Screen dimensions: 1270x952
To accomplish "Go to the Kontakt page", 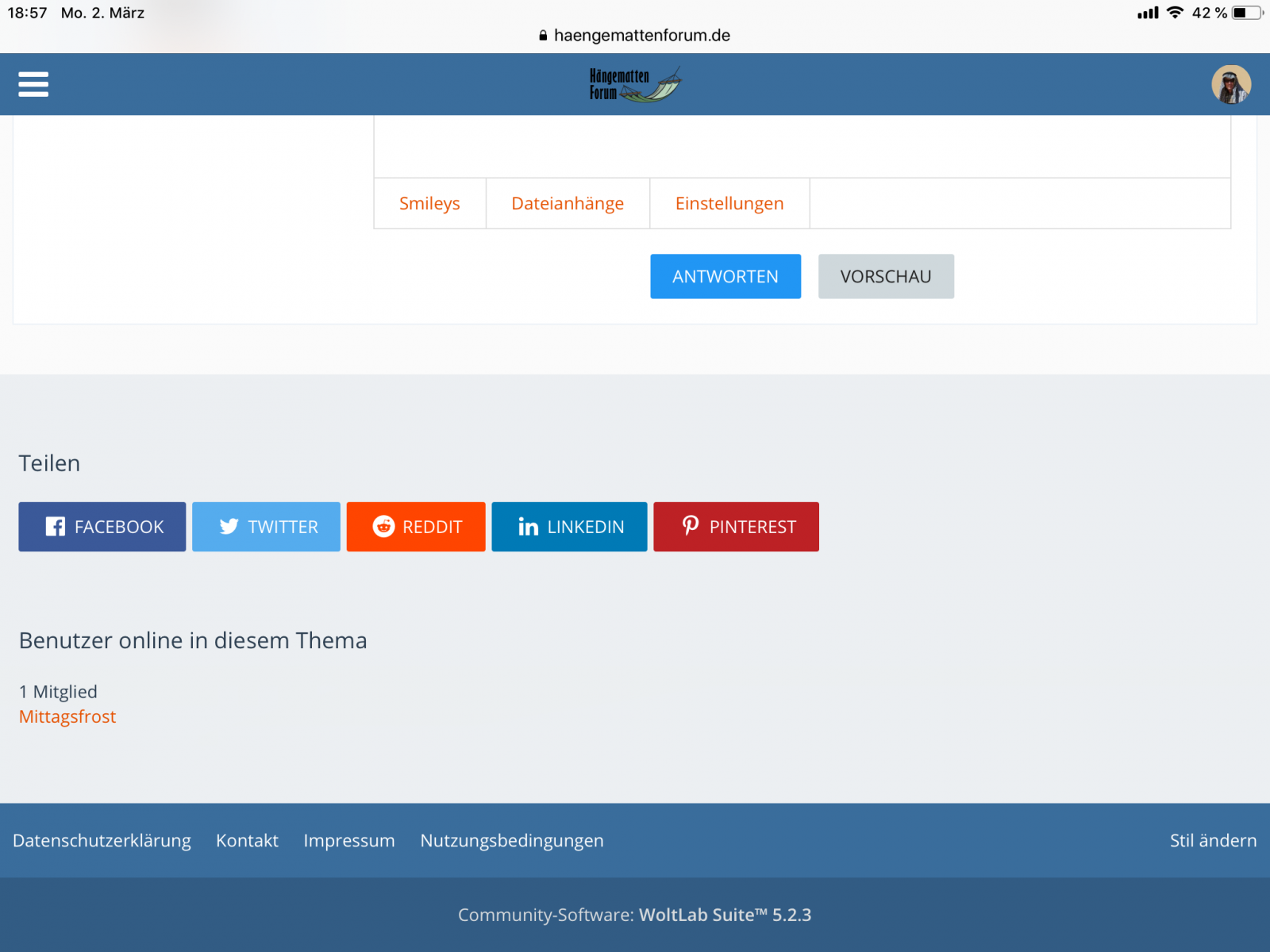I will (247, 841).
